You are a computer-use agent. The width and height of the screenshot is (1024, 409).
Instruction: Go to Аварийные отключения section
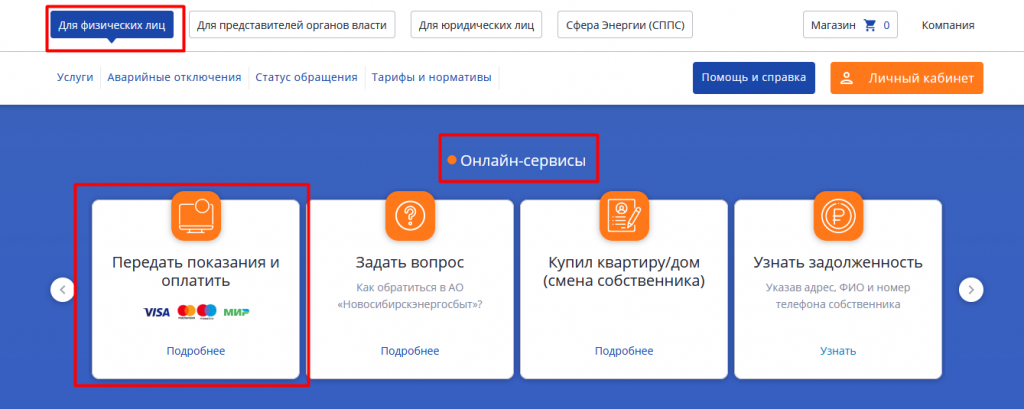(x=175, y=77)
